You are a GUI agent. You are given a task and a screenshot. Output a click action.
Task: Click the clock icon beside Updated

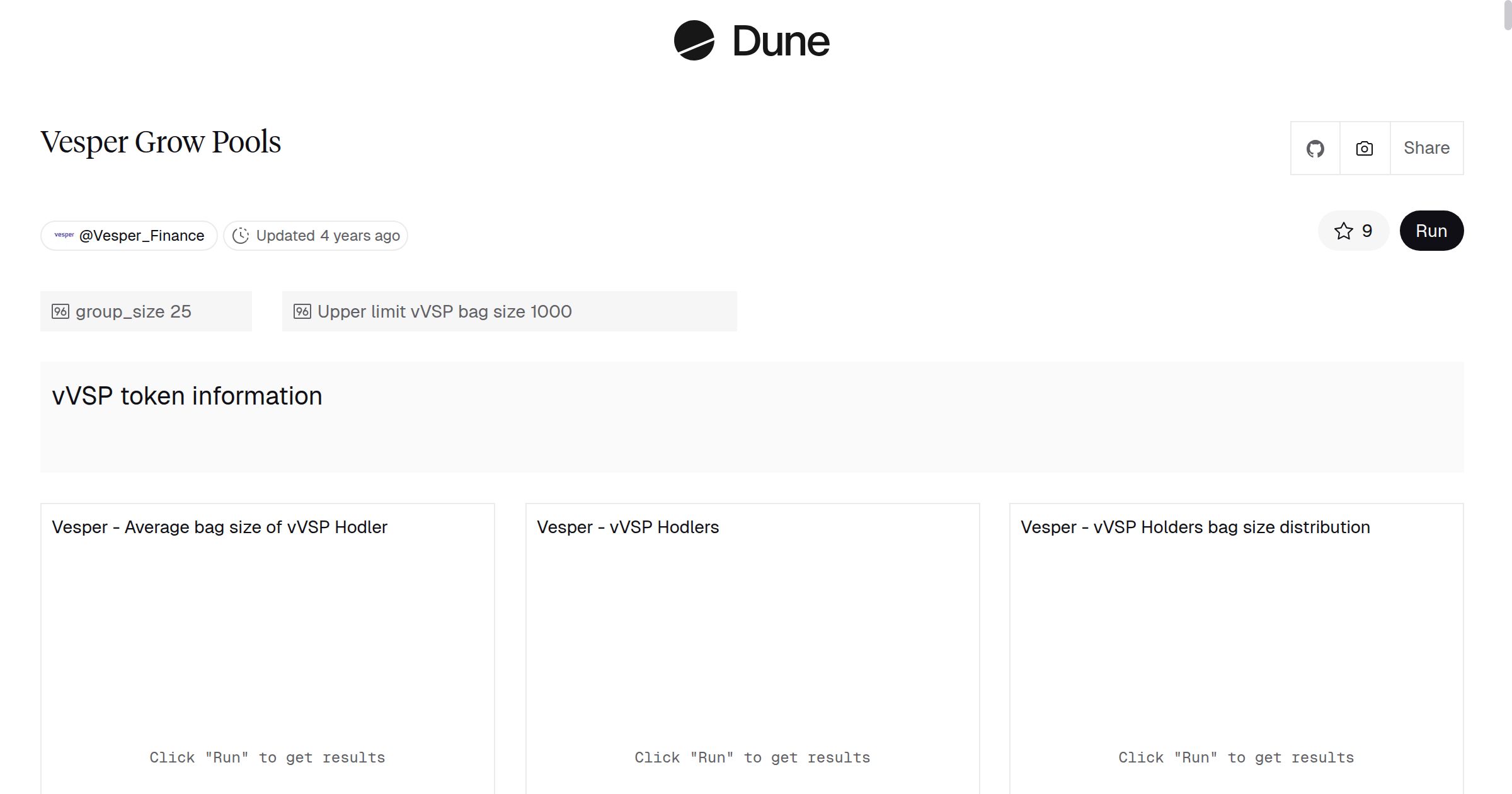tap(241, 236)
